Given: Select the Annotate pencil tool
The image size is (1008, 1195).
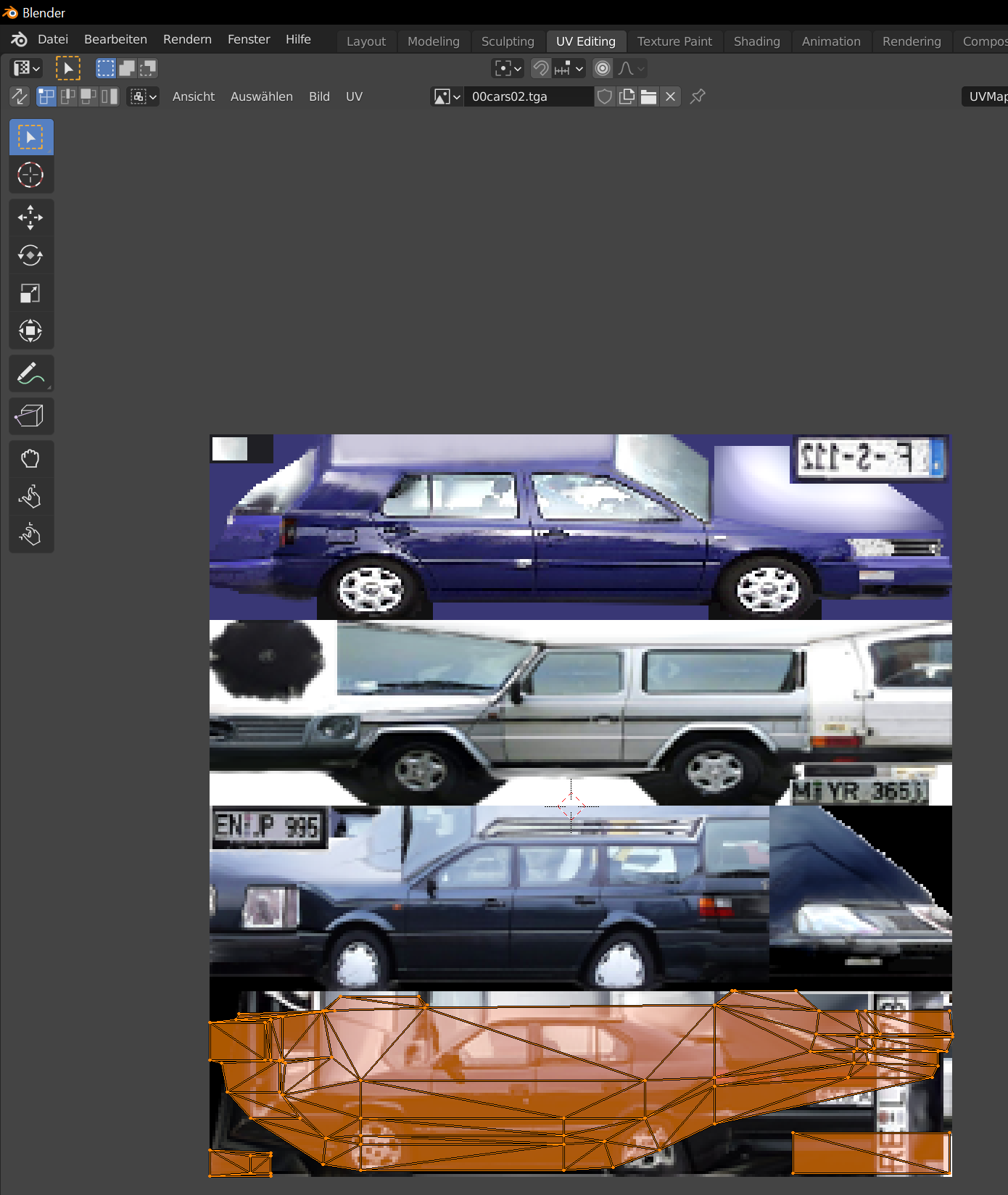Looking at the screenshot, I should point(31,373).
